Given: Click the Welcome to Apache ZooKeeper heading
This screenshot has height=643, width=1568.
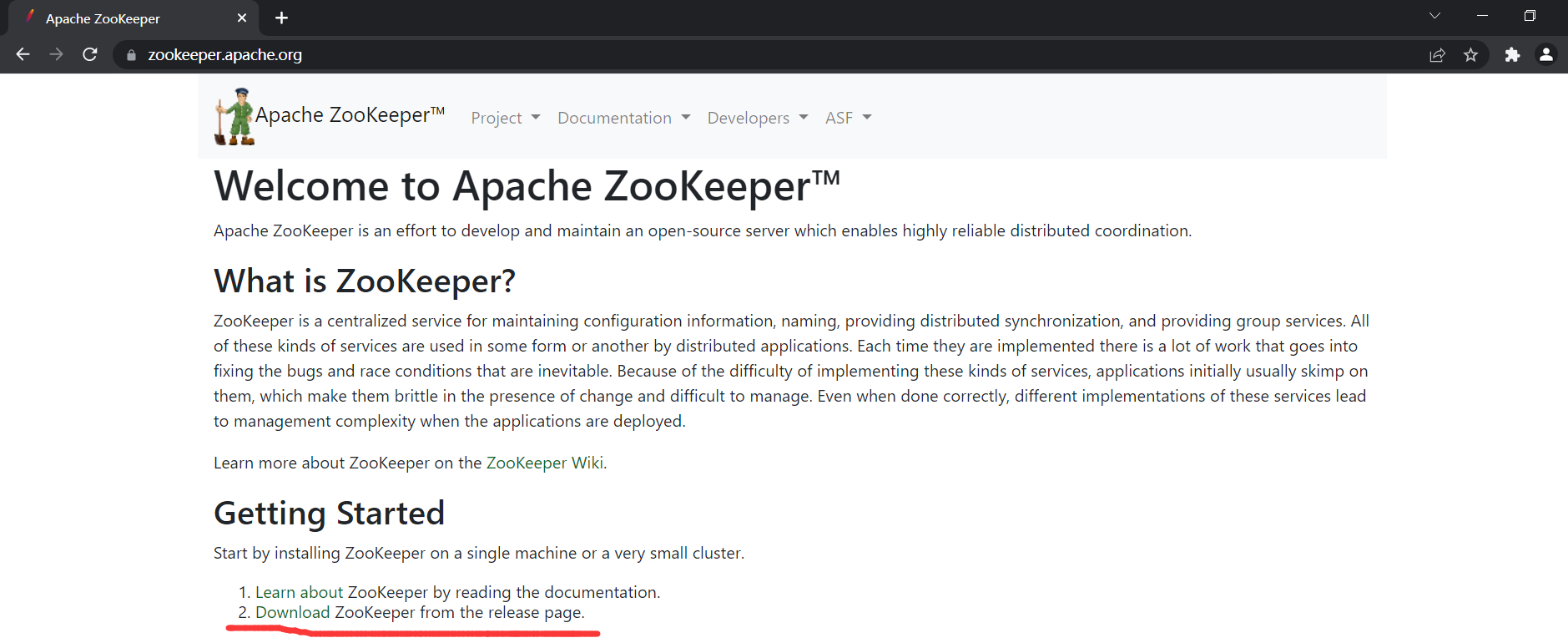Looking at the screenshot, I should (x=527, y=185).
